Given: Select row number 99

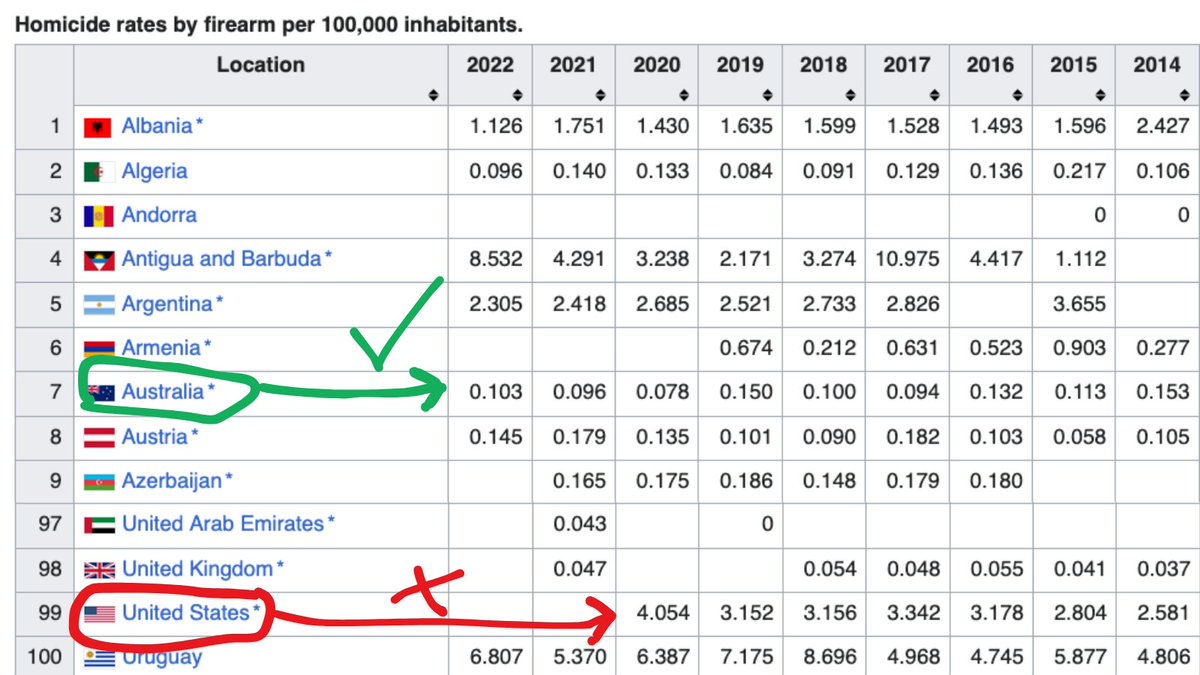Looking at the screenshot, I should (50, 612).
